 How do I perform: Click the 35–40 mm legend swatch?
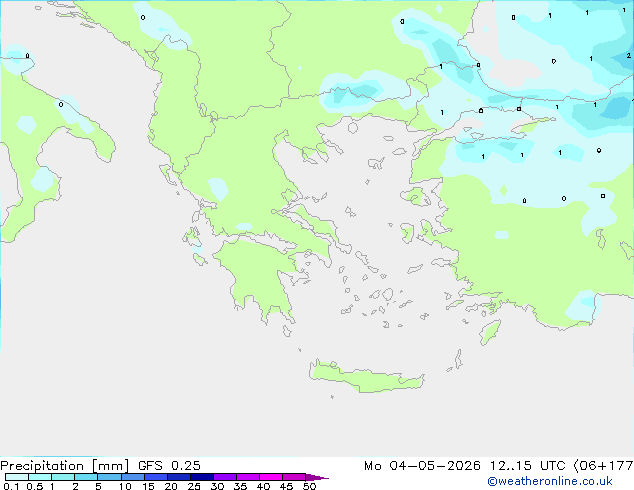tap(248, 477)
